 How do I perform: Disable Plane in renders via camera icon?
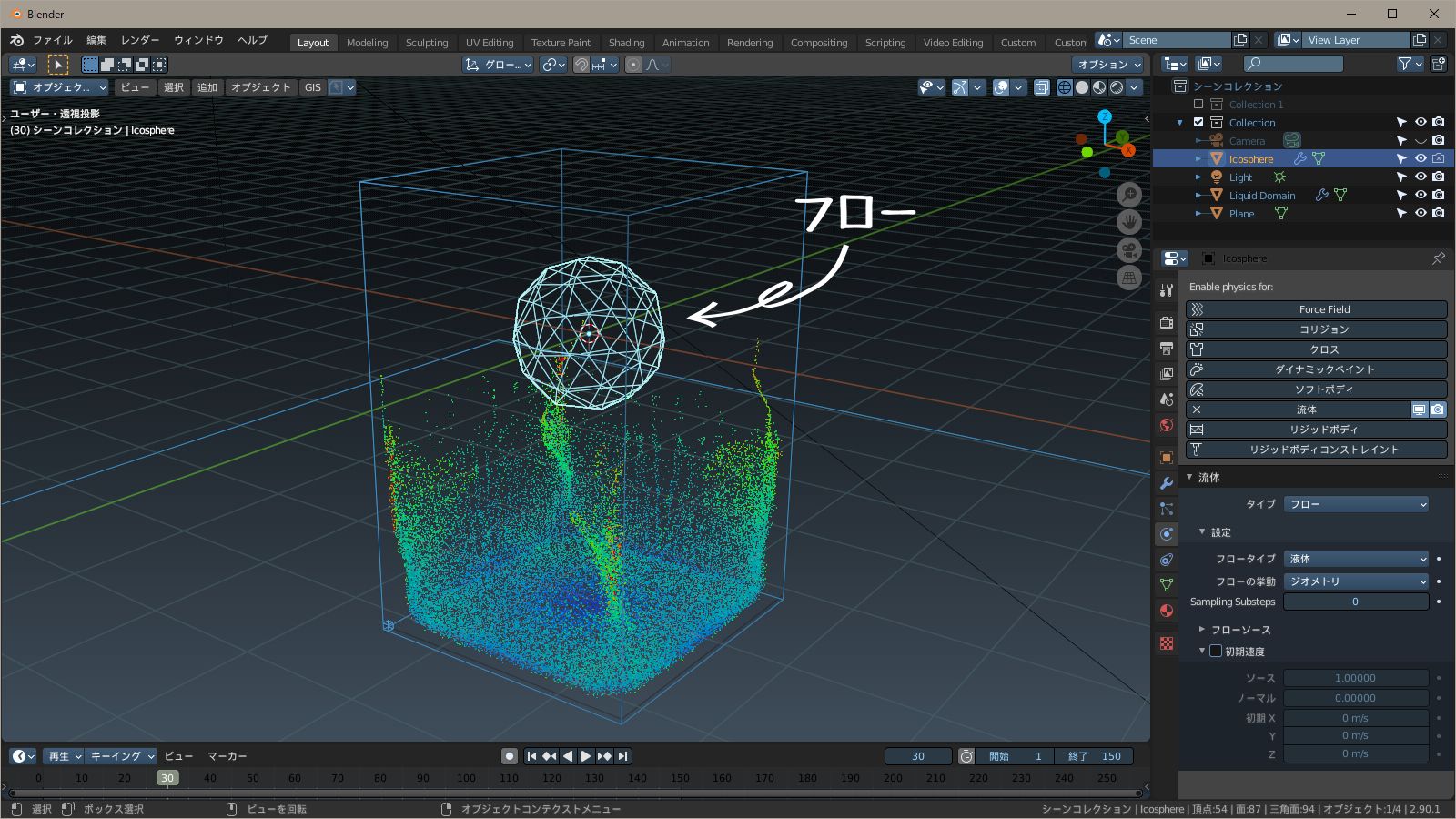(1438, 213)
